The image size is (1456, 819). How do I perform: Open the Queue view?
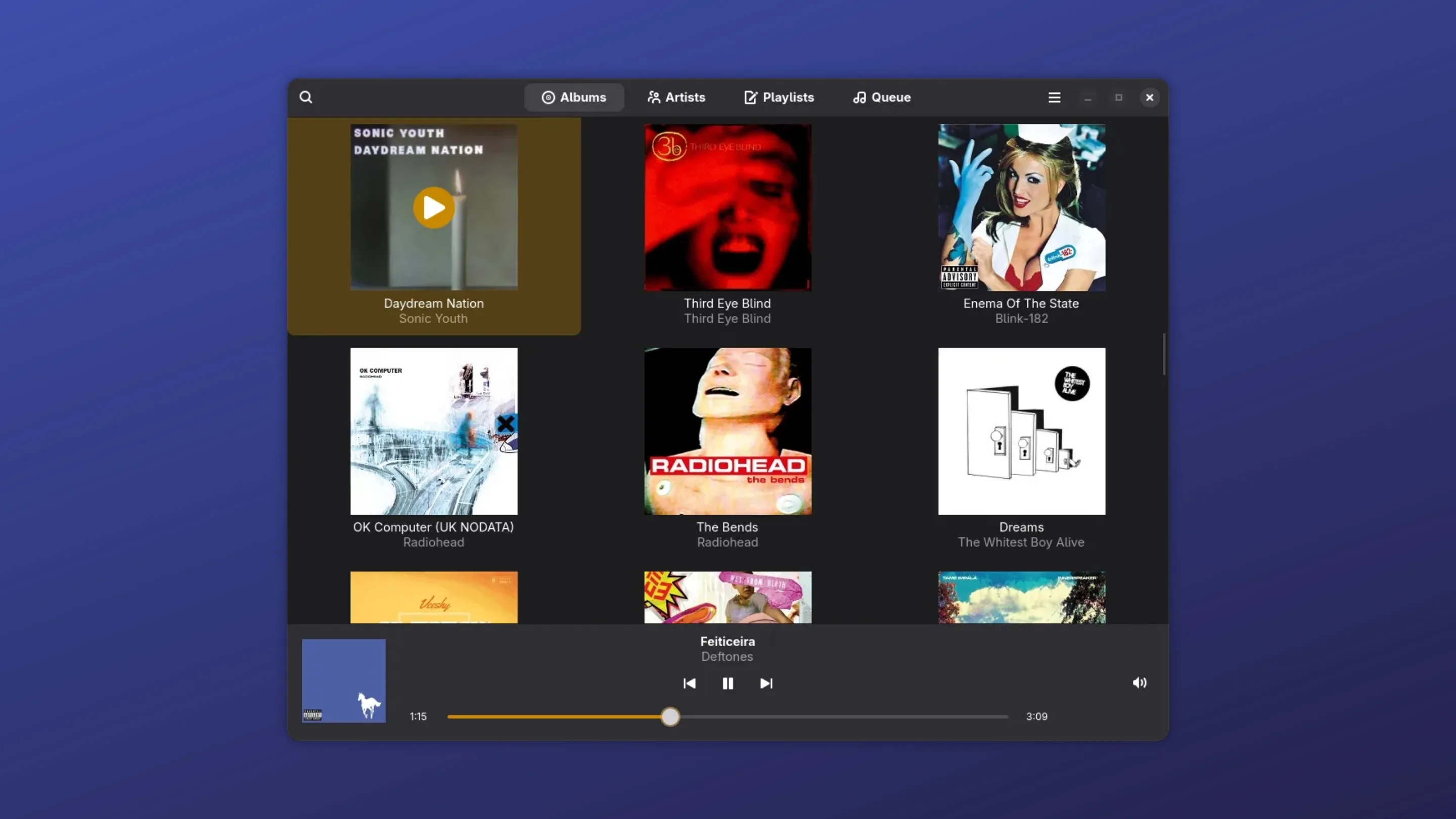881,97
